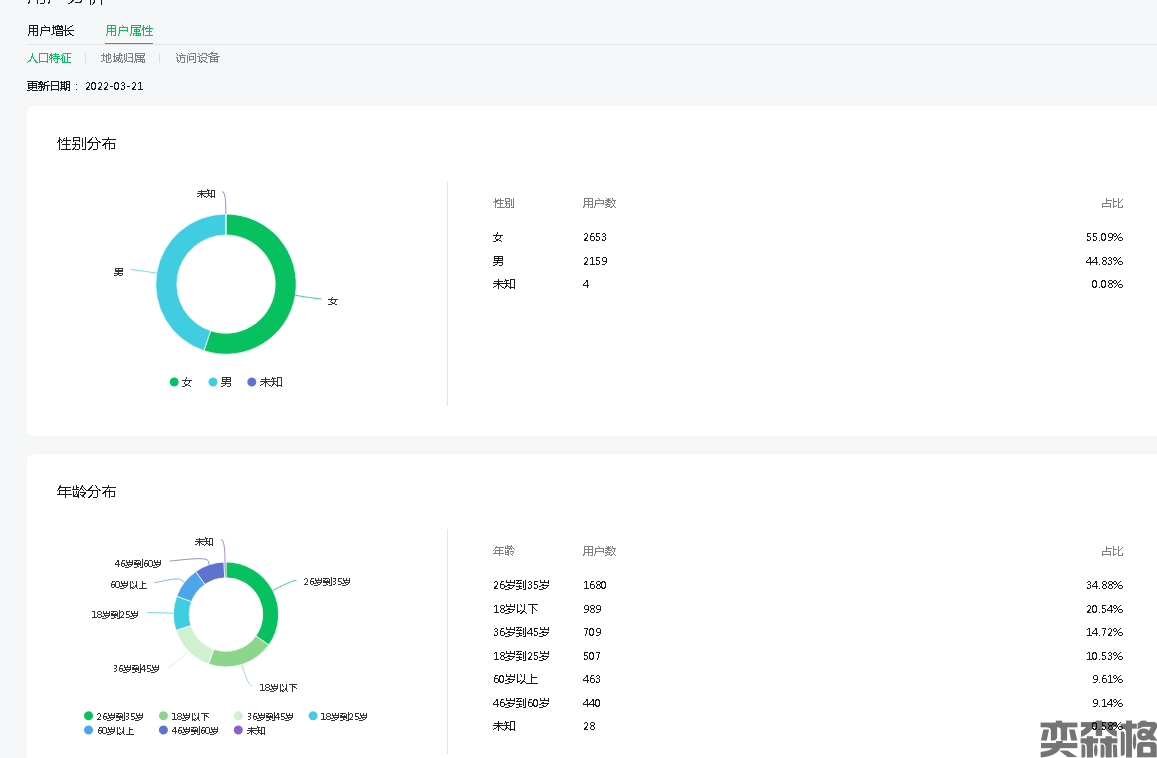This screenshot has height=758, width=1157.
Task: Switch to the 用户增长 tab
Action: click(x=51, y=31)
